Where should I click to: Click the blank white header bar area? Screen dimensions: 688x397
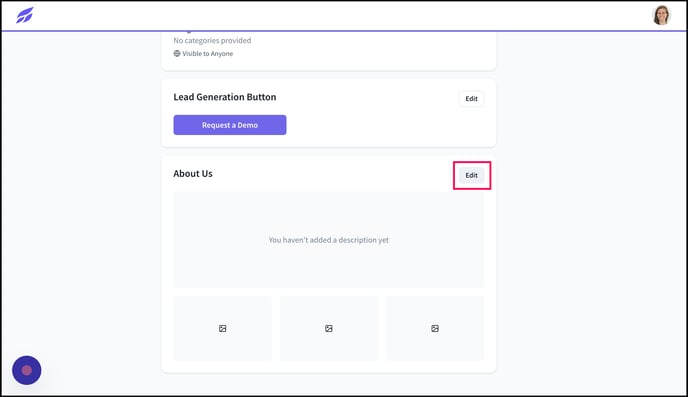342,15
